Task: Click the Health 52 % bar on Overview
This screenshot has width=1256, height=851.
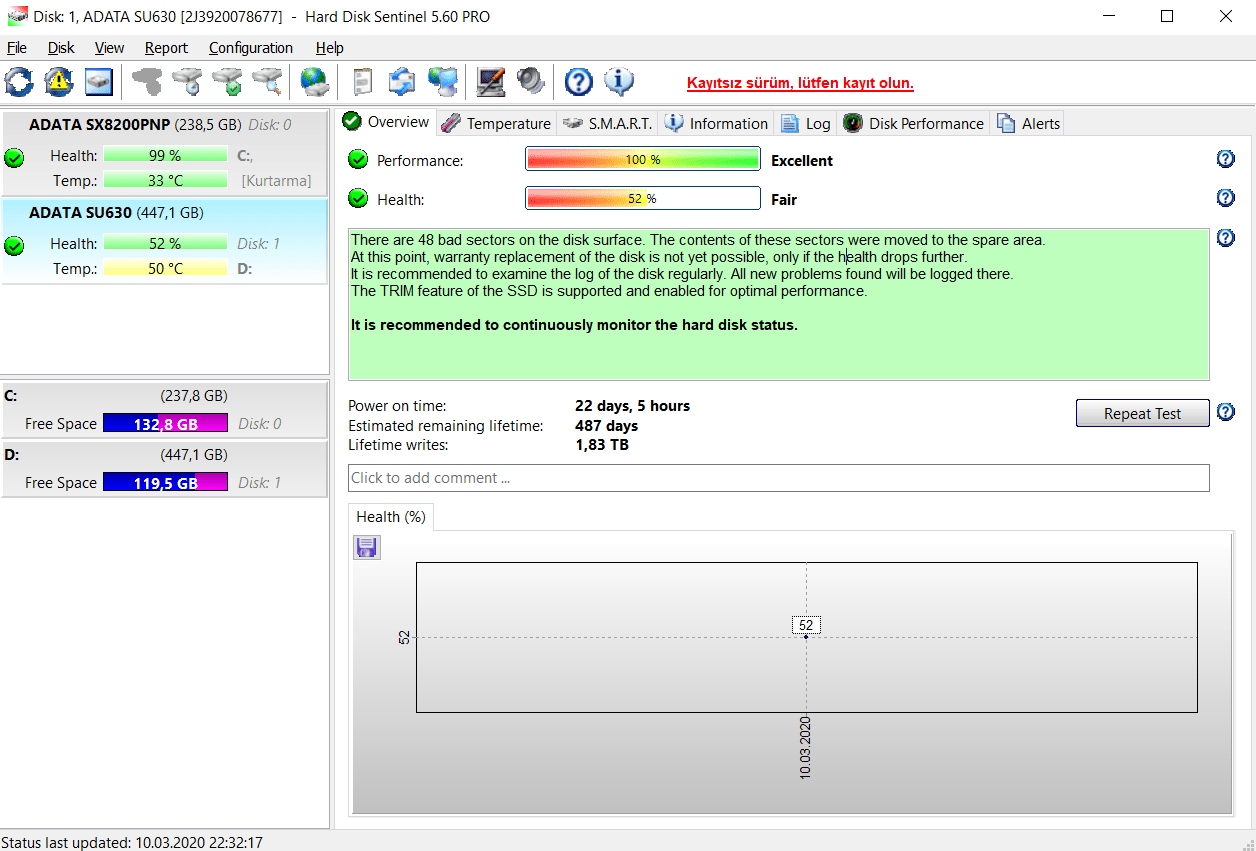Action: [x=643, y=198]
